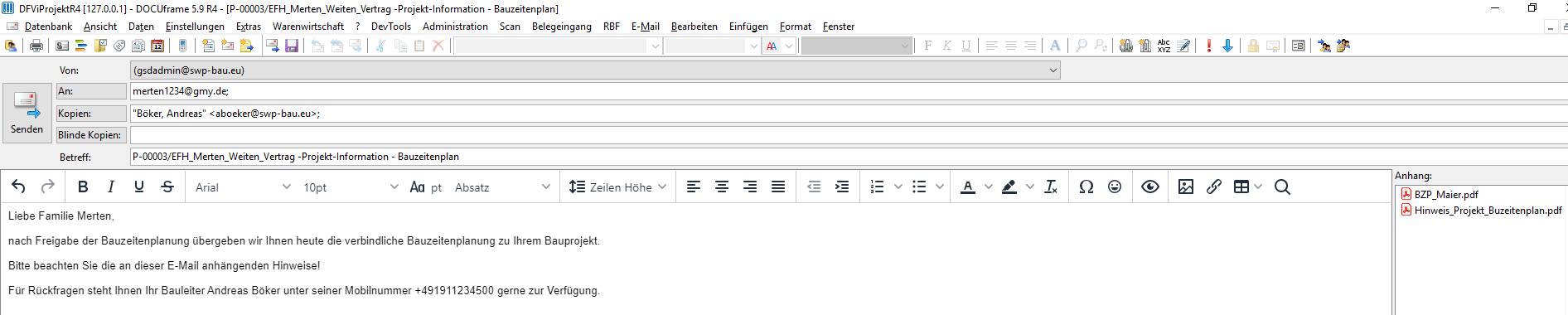Apply the highlight marker color swatch
This screenshot has height=315, width=1568.
tap(1009, 187)
